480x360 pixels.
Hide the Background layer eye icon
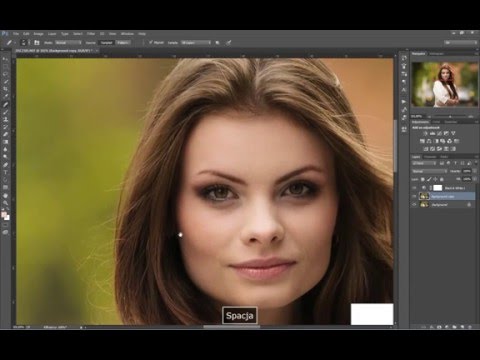414,205
